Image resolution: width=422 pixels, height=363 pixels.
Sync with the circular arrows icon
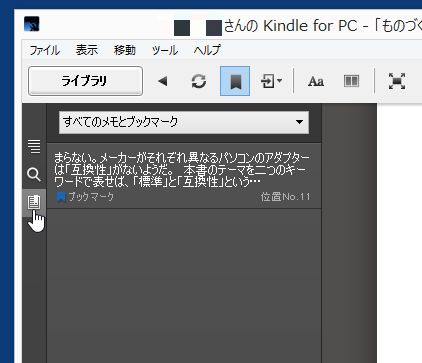[199, 81]
